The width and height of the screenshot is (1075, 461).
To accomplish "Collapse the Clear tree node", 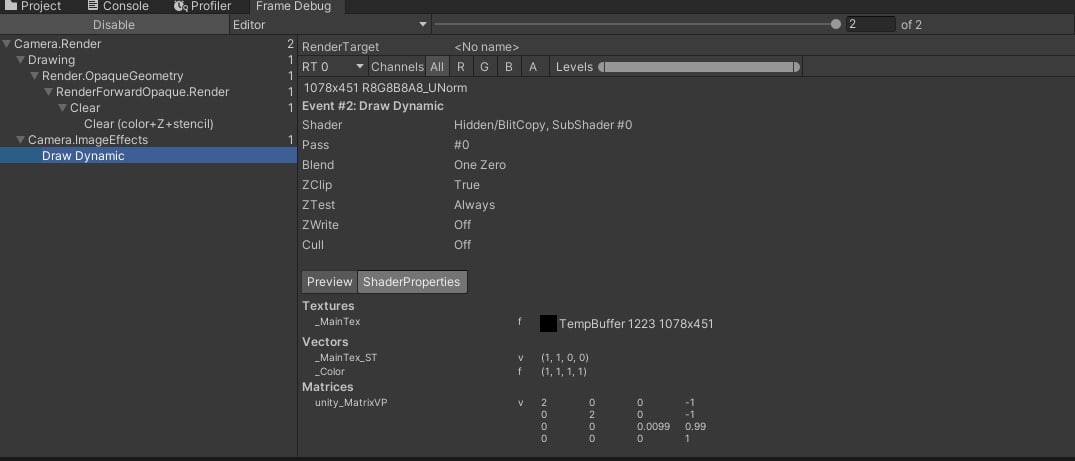I will (62, 108).
